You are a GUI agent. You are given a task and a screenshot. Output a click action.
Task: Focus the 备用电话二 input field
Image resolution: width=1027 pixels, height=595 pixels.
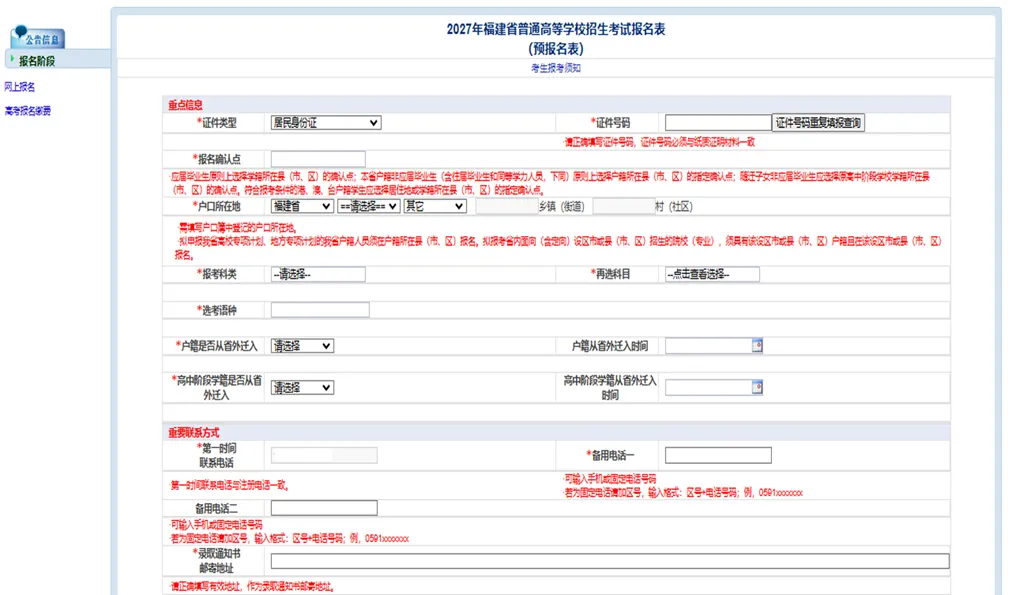[x=324, y=508]
